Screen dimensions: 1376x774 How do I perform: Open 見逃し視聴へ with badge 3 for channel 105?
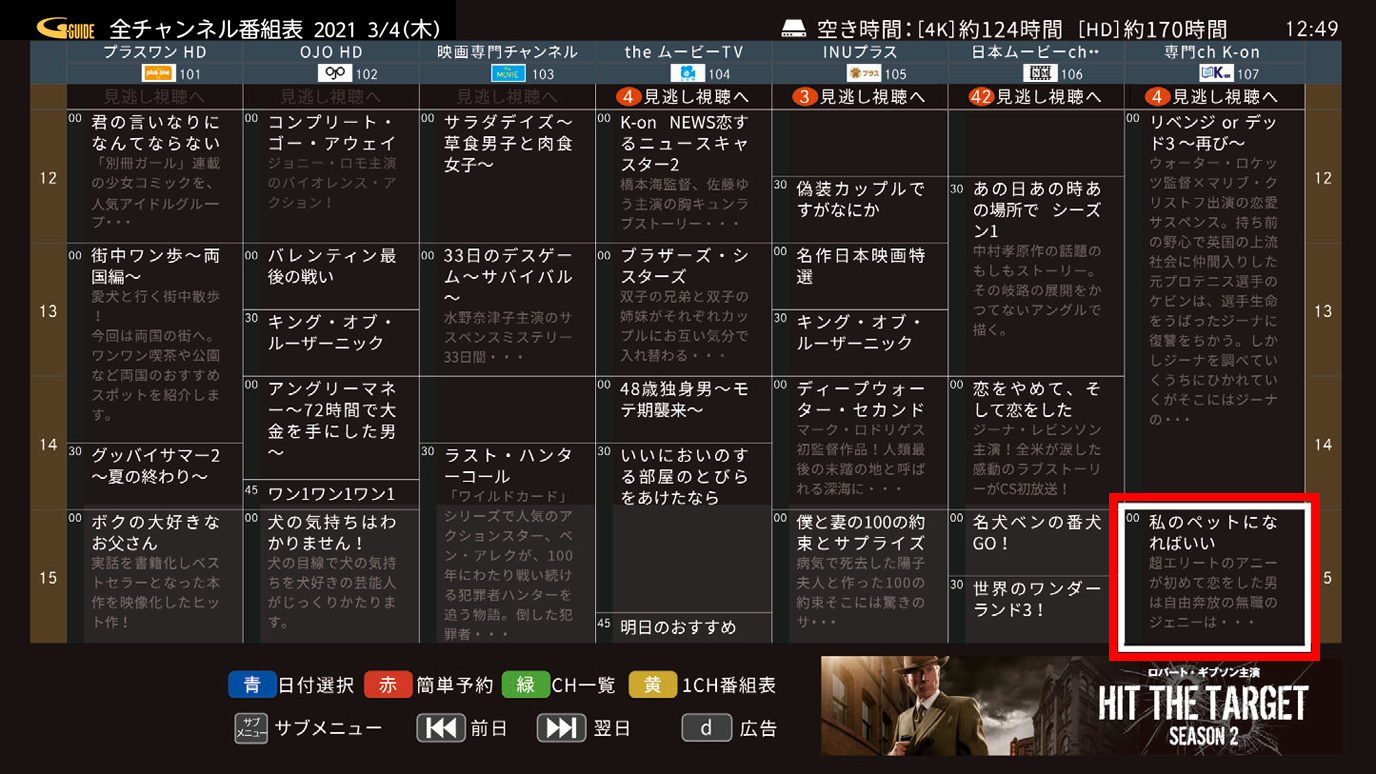coord(860,97)
